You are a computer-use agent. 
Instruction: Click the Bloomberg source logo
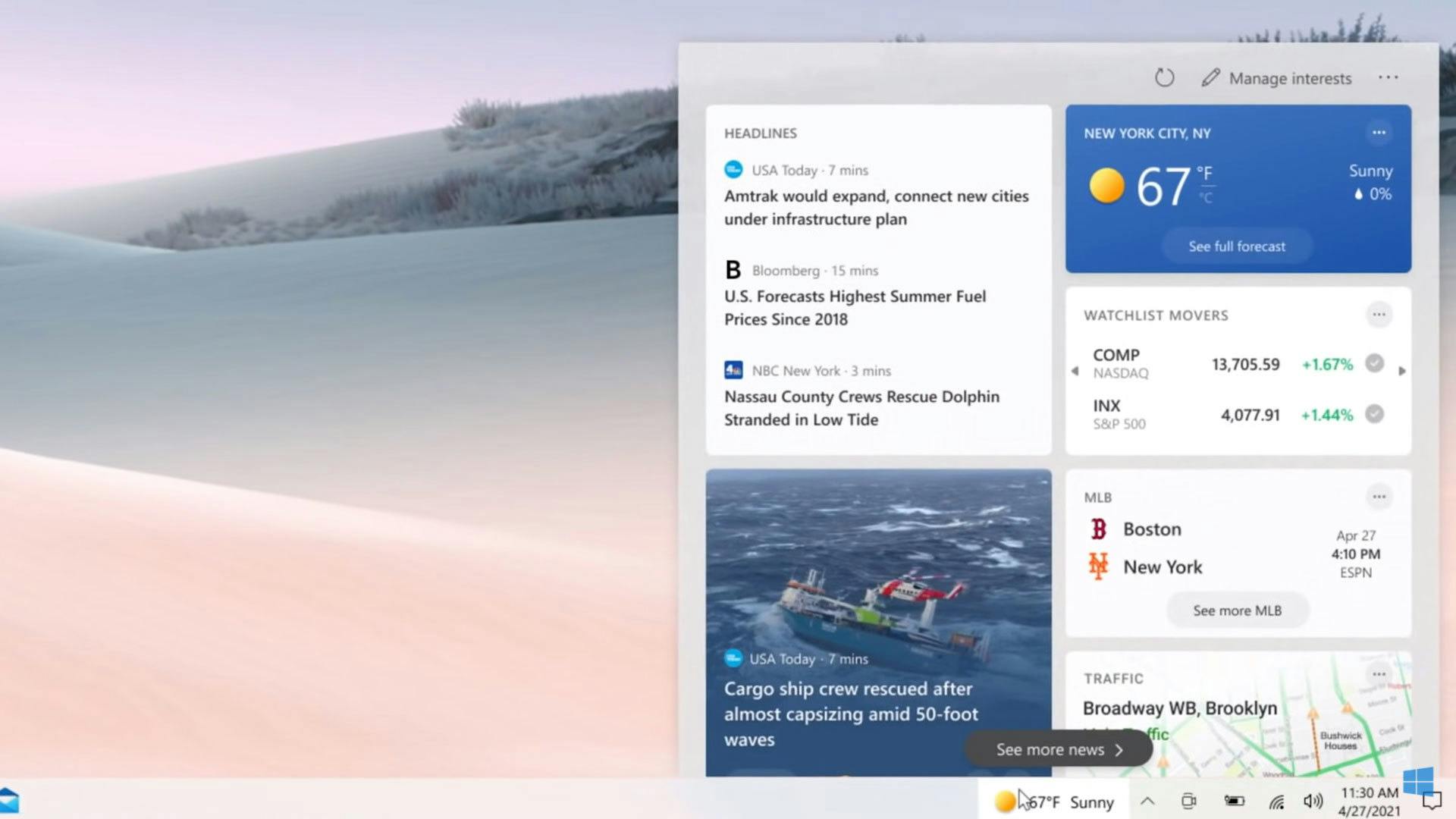click(x=732, y=270)
